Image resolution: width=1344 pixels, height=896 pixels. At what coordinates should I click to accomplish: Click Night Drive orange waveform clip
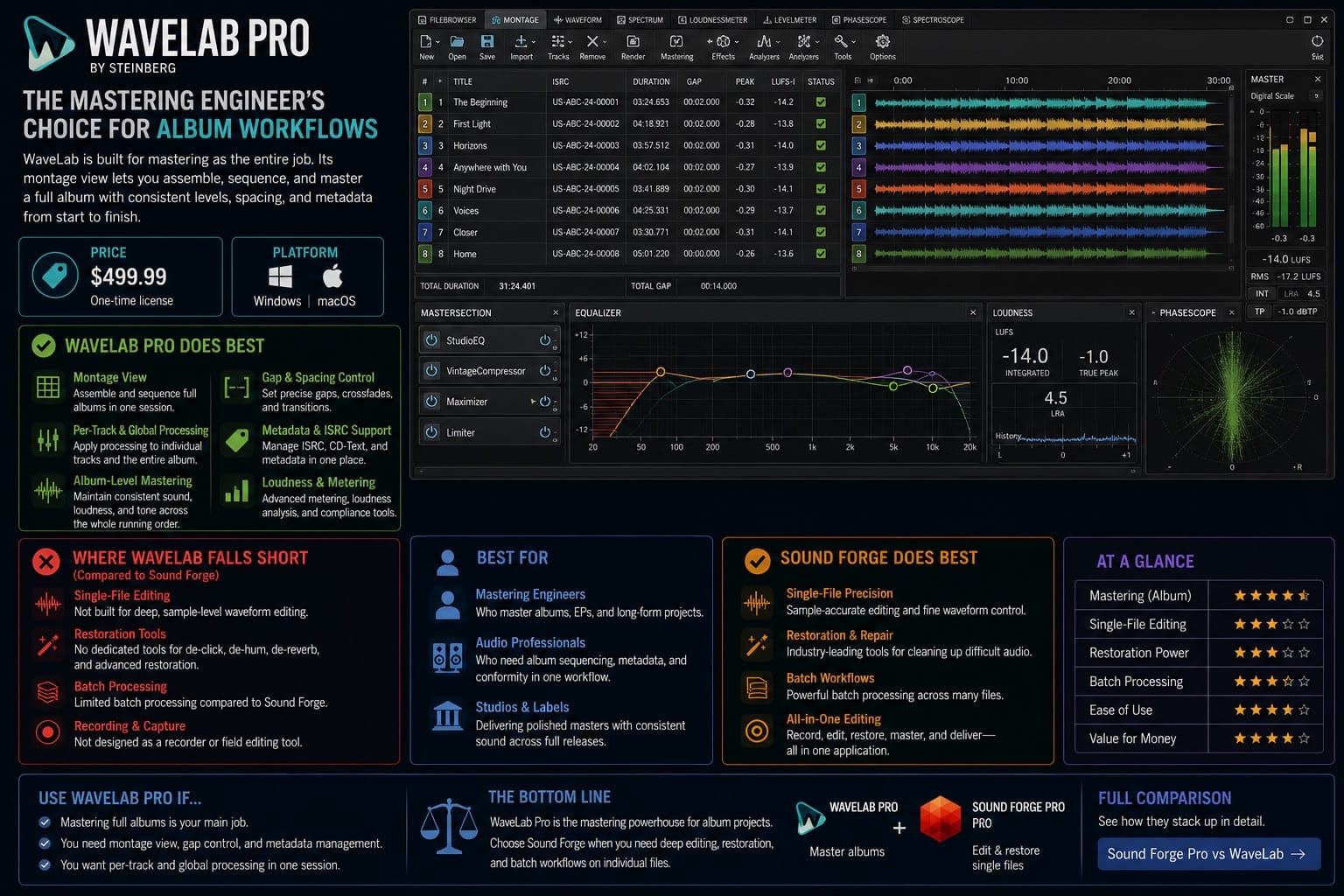1047,188
